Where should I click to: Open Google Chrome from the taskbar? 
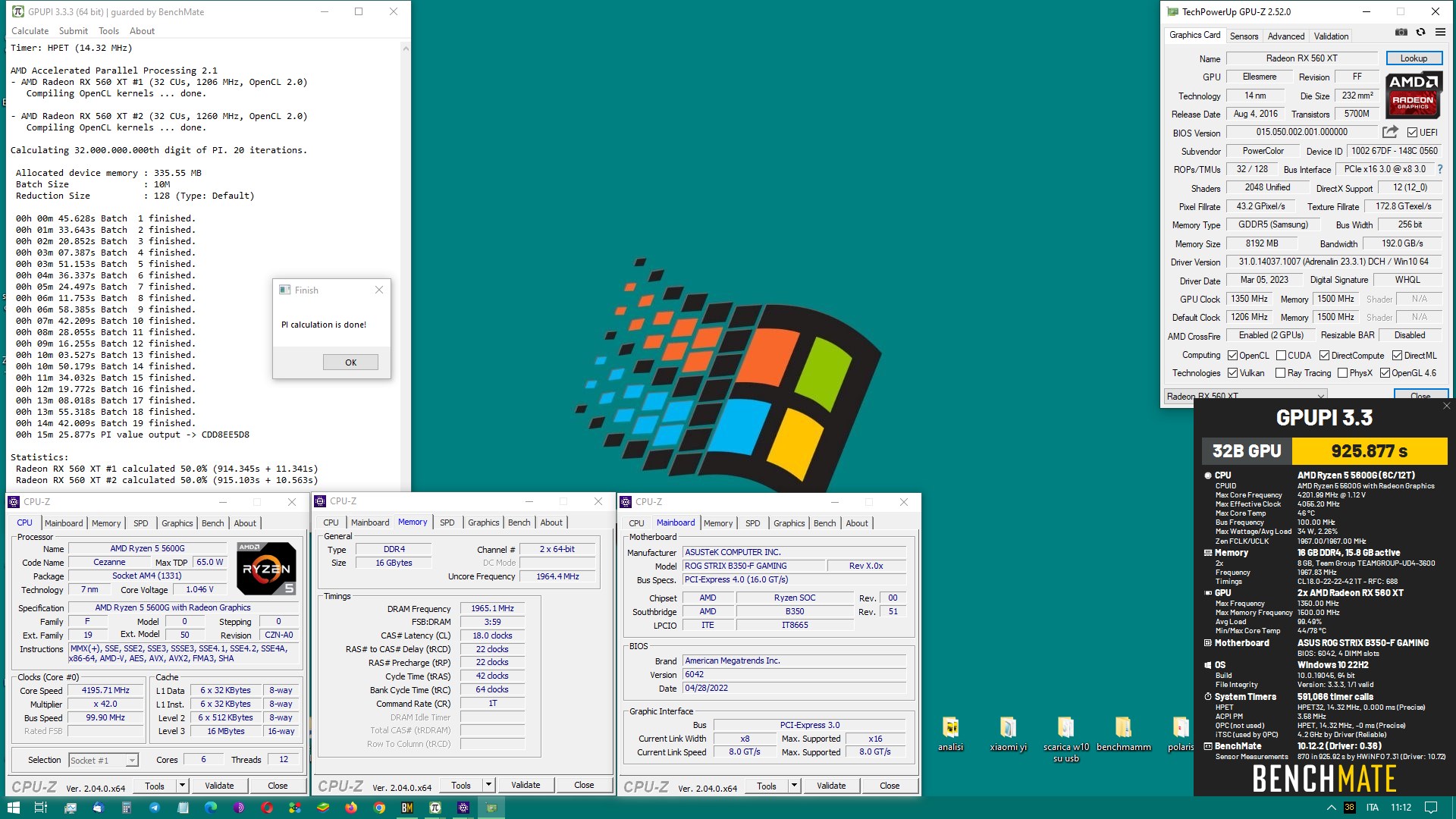pos(379,808)
